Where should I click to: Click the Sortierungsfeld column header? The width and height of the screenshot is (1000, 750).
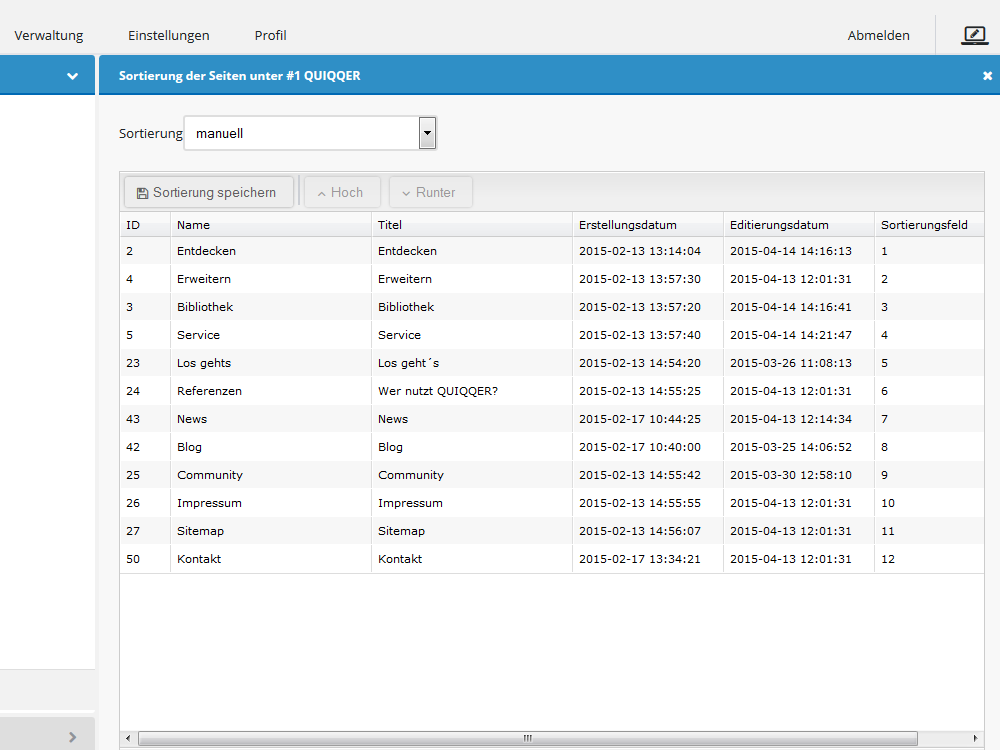coord(924,225)
